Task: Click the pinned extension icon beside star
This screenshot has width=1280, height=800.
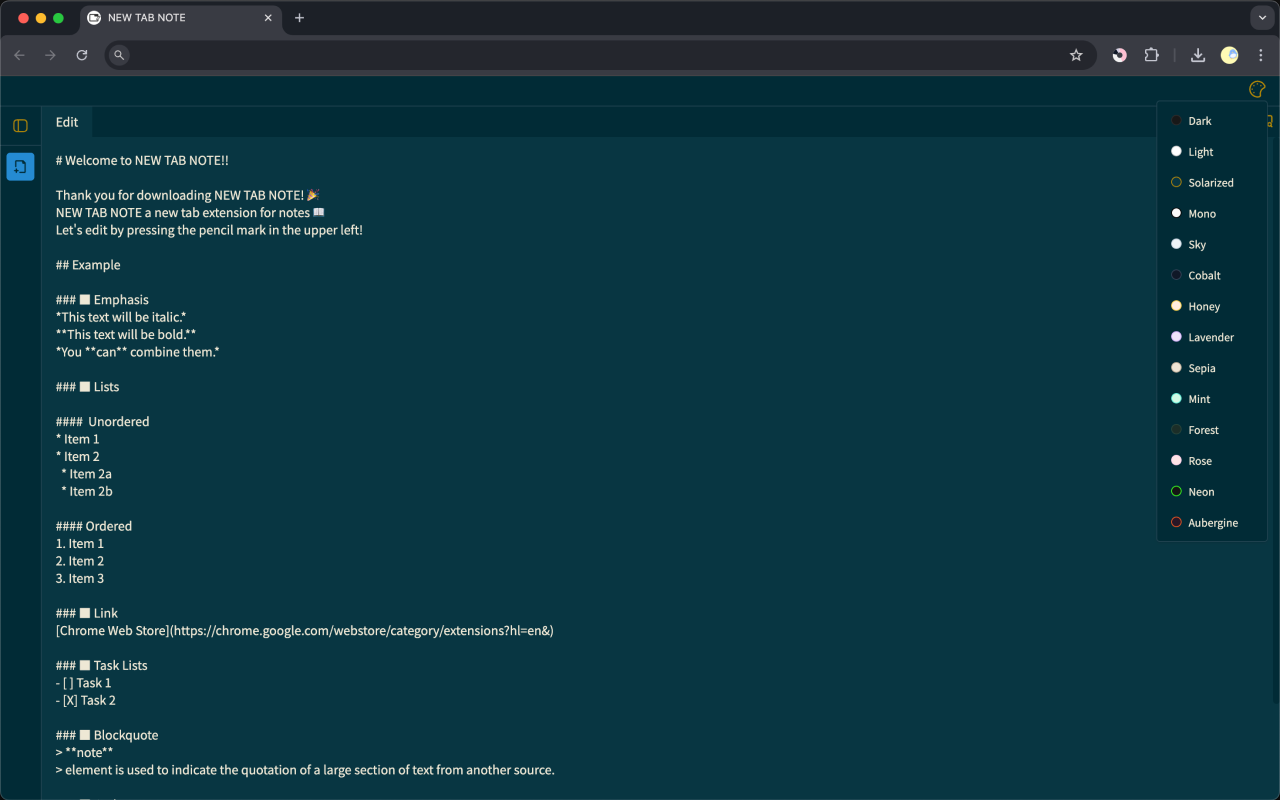Action: click(x=1119, y=55)
